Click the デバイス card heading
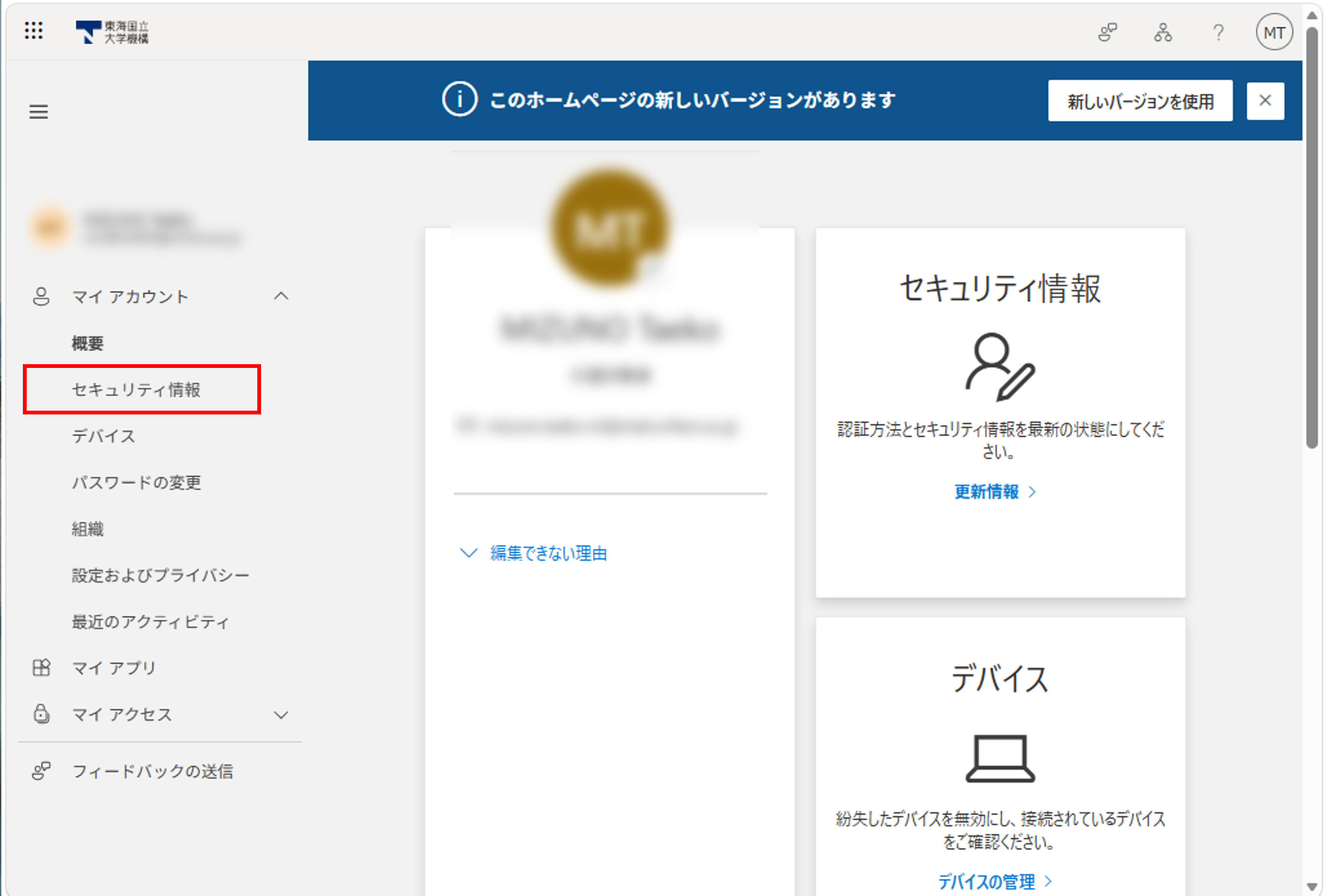 [1000, 678]
